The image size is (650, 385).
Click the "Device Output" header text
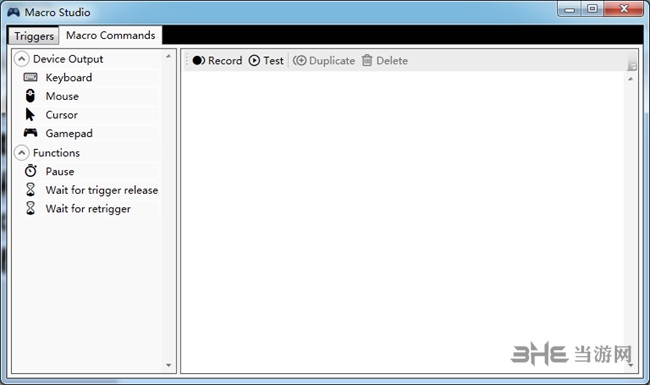tap(68, 59)
